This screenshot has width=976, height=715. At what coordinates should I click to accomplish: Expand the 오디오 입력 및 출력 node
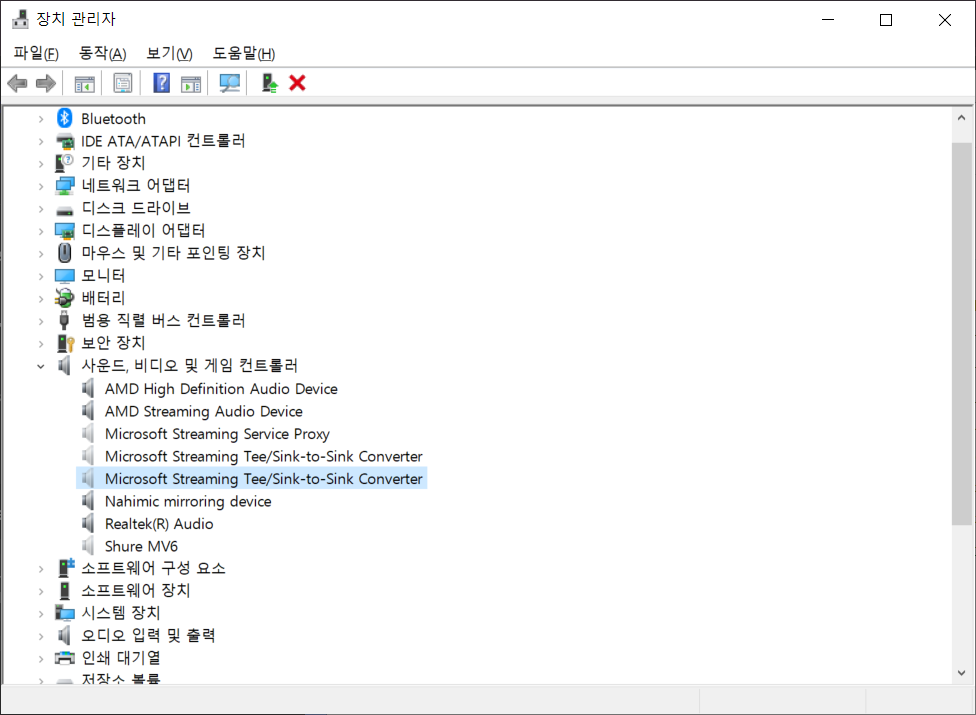click(41, 635)
